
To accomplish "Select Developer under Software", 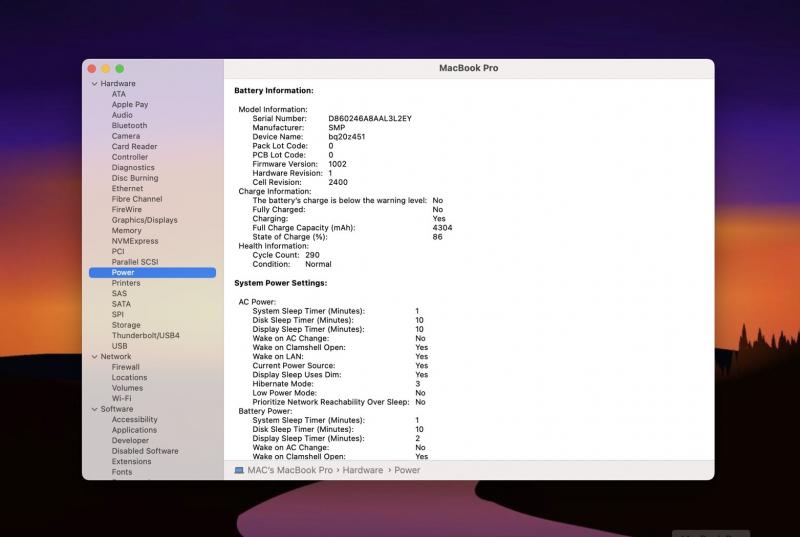I will [130, 441].
